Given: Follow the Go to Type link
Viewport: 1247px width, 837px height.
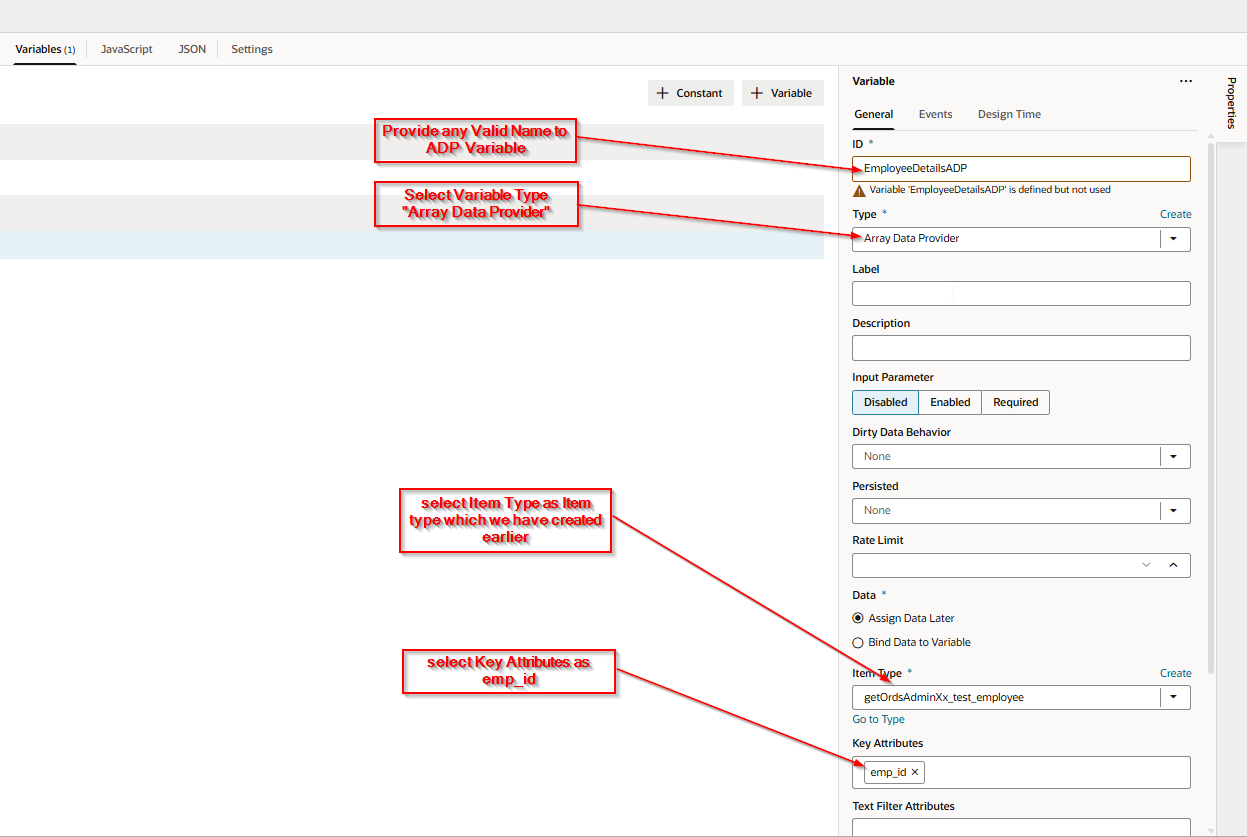Looking at the screenshot, I should [x=878, y=719].
